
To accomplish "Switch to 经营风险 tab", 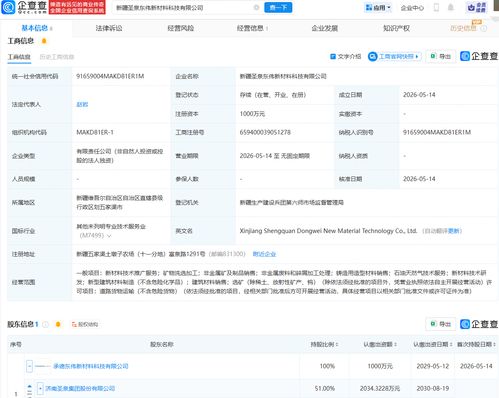I will pos(181,28).
